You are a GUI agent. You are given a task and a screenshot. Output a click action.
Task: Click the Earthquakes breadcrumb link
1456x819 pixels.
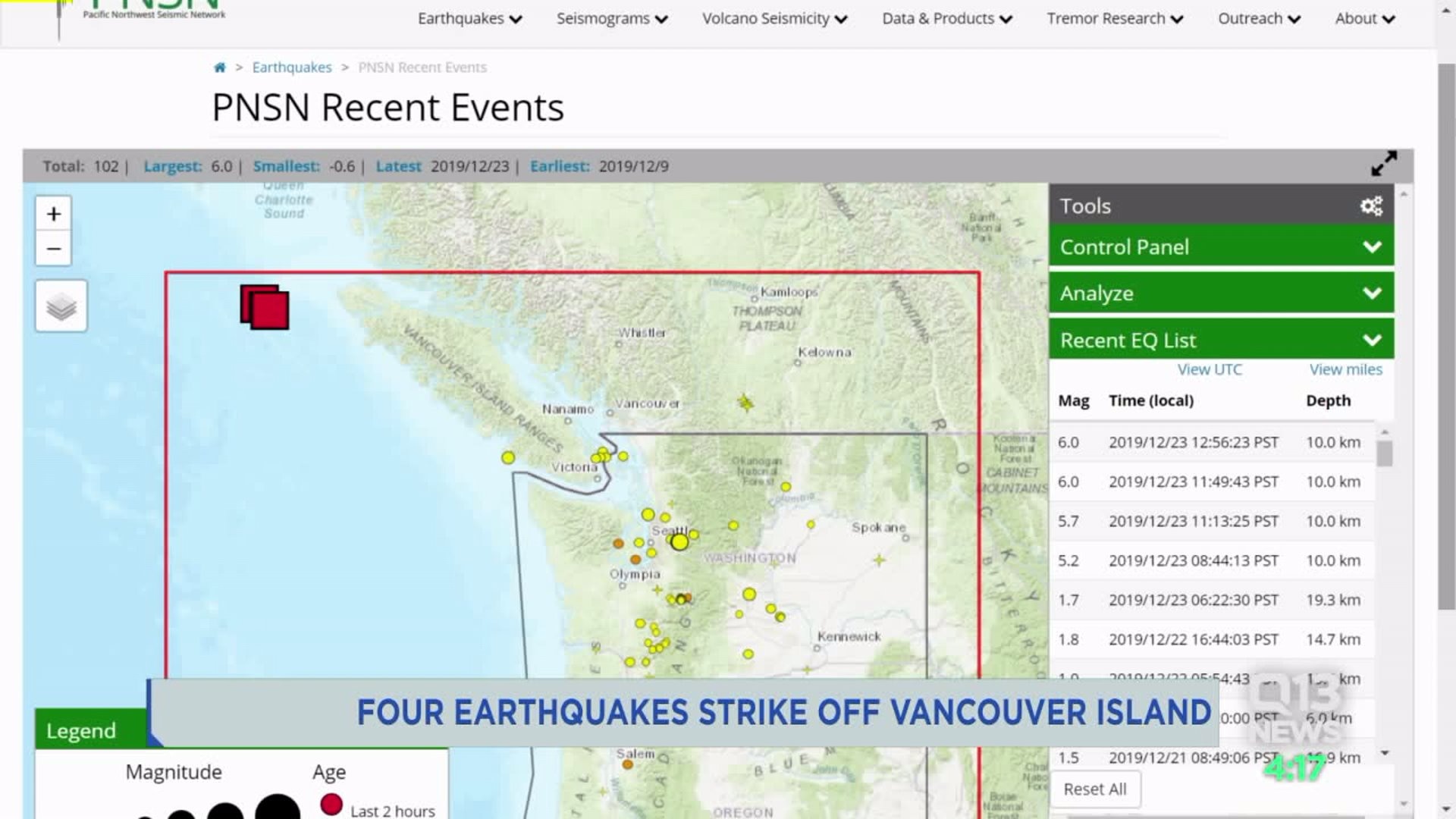(x=292, y=67)
